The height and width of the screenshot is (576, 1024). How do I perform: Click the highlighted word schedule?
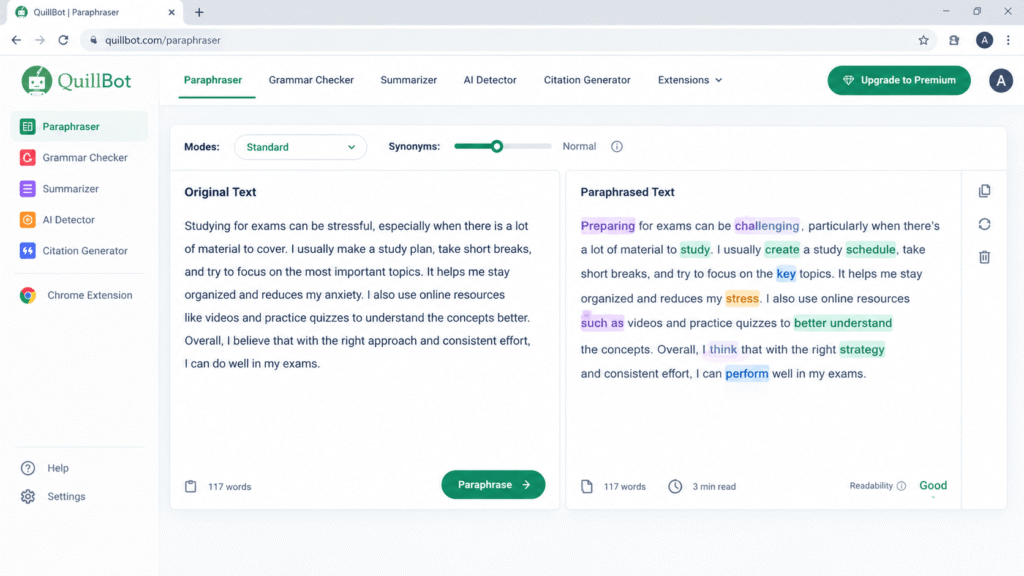click(871, 249)
